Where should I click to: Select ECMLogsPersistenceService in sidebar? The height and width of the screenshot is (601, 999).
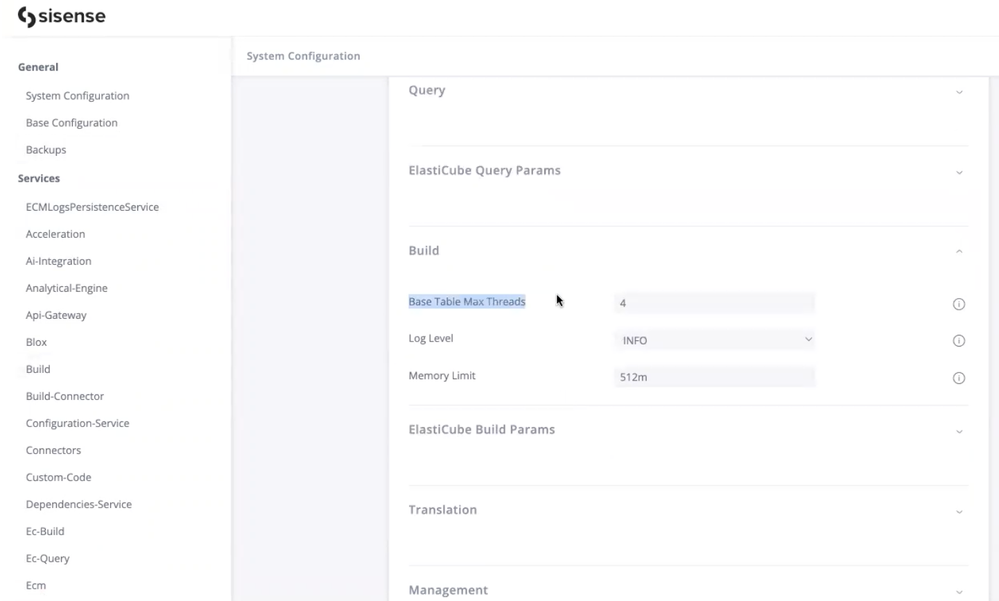point(92,207)
